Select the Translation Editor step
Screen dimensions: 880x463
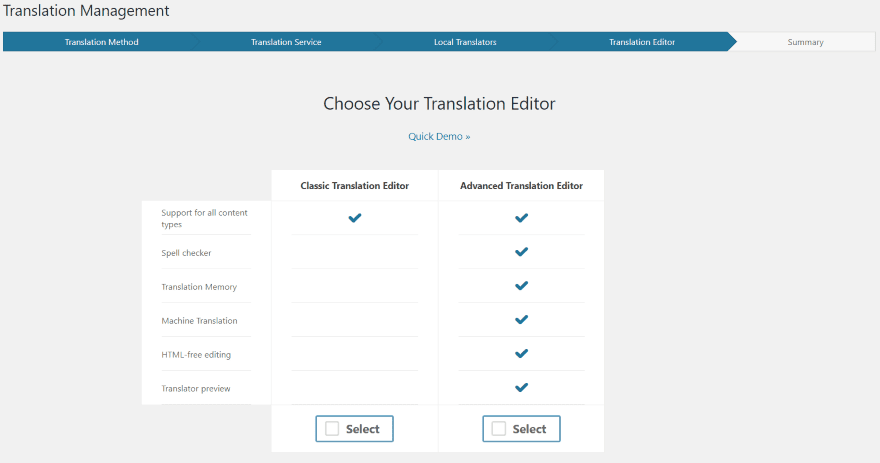(x=642, y=42)
